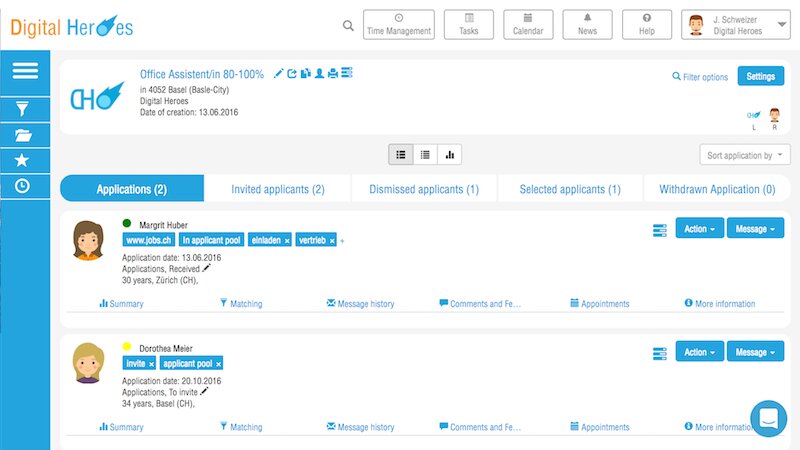Click the pencil edit icon beside job title

pos(278,74)
